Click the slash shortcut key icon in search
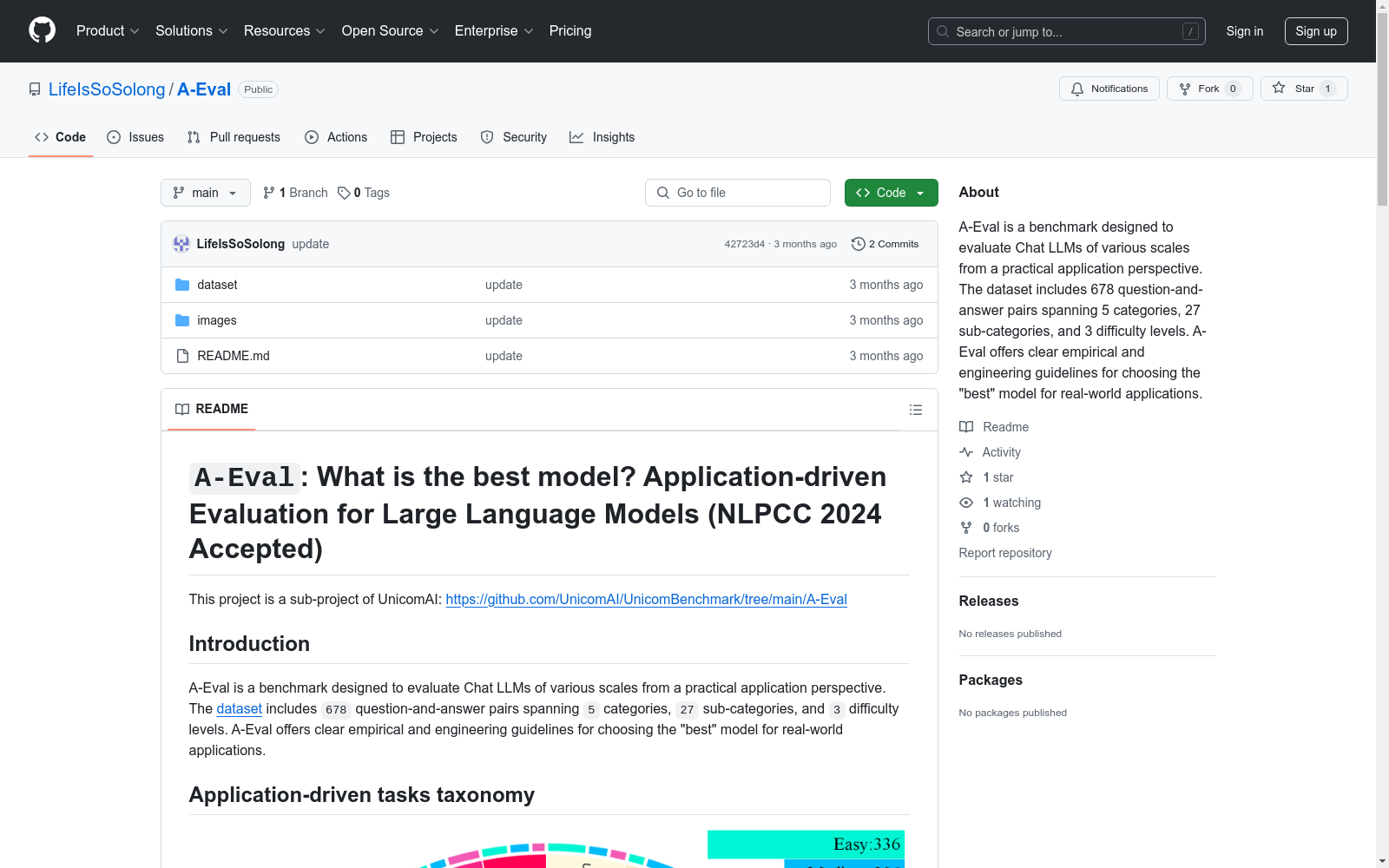1389x868 pixels. click(1190, 31)
